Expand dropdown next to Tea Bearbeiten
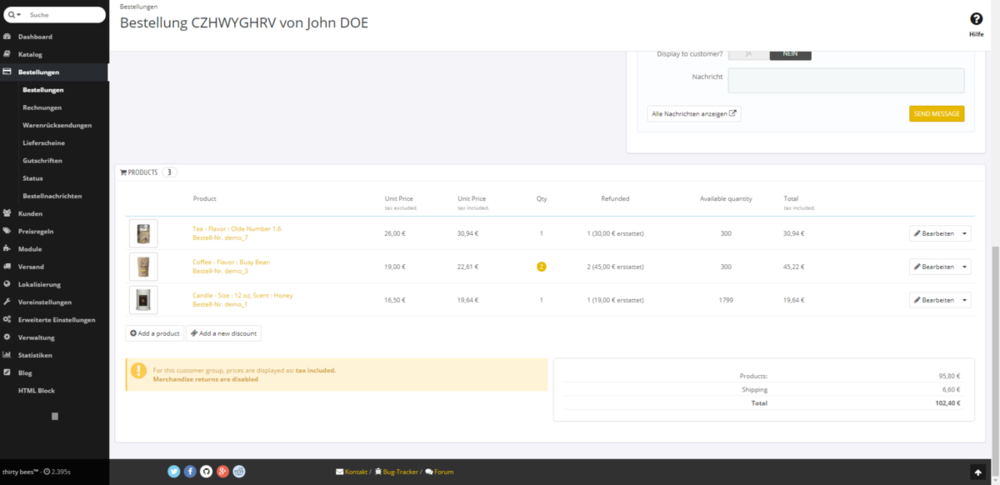This screenshot has height=485, width=1000. coord(965,233)
